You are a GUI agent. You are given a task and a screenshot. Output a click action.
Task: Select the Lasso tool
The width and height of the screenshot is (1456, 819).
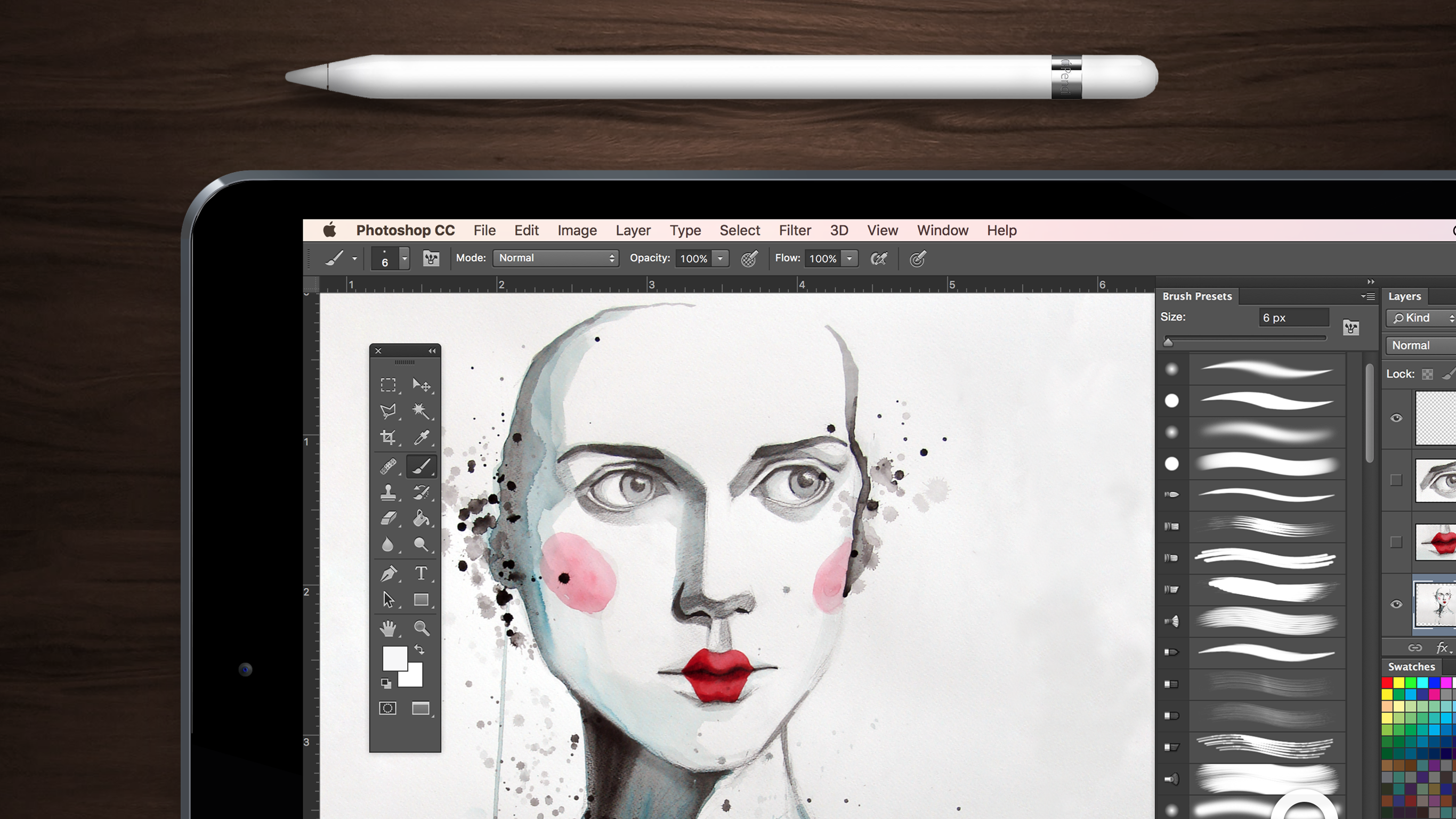point(388,411)
